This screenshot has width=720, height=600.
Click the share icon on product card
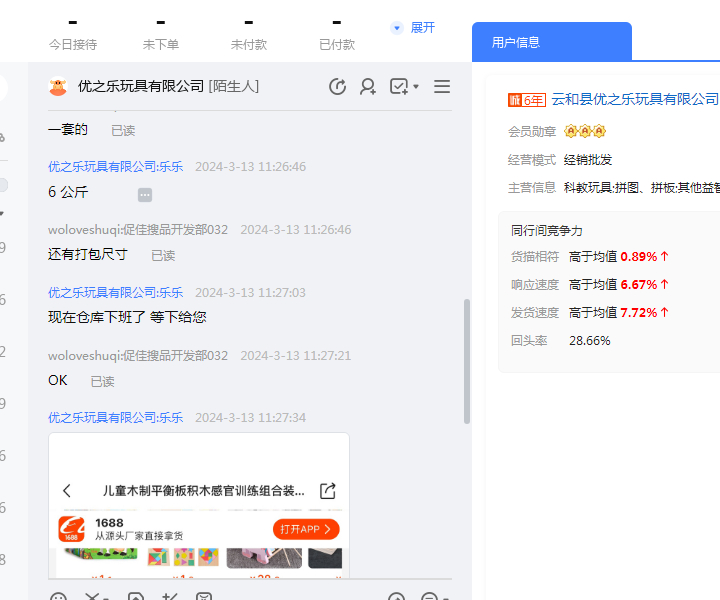coord(328,491)
